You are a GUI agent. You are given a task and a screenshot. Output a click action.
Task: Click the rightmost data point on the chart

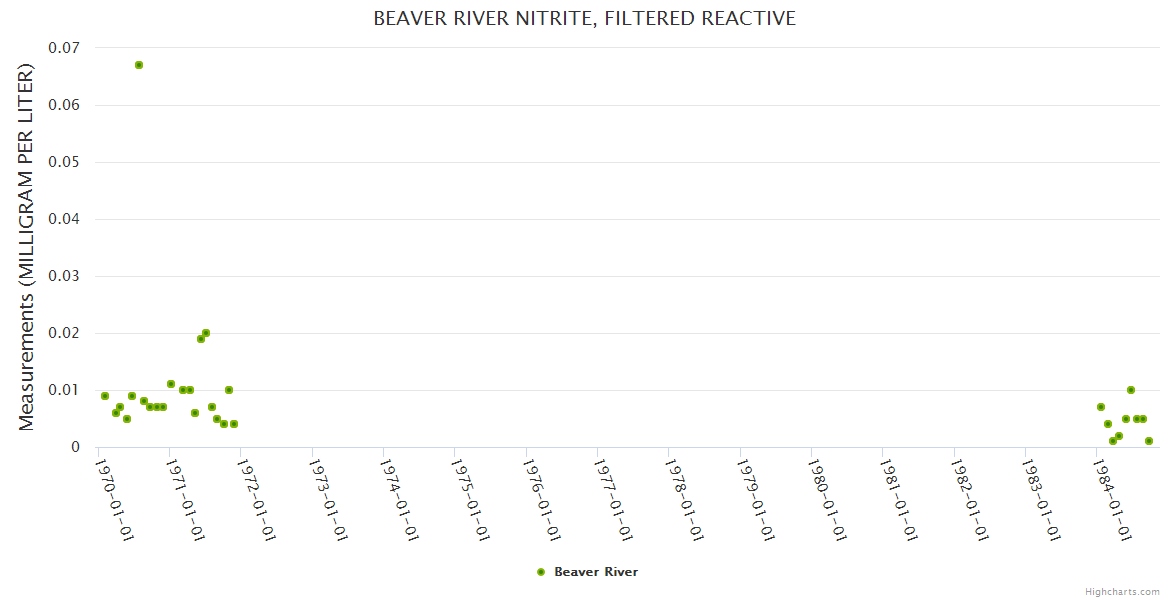[1149, 441]
